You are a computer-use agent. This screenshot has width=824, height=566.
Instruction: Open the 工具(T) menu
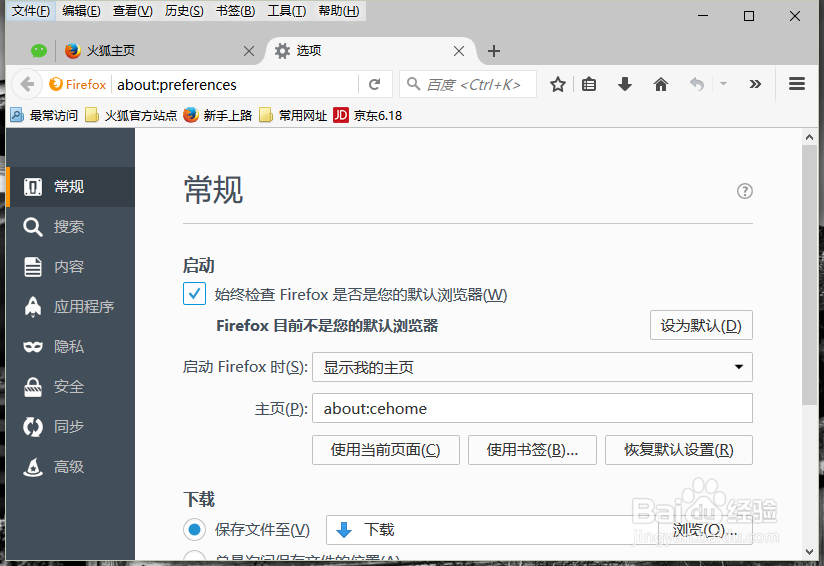click(286, 11)
